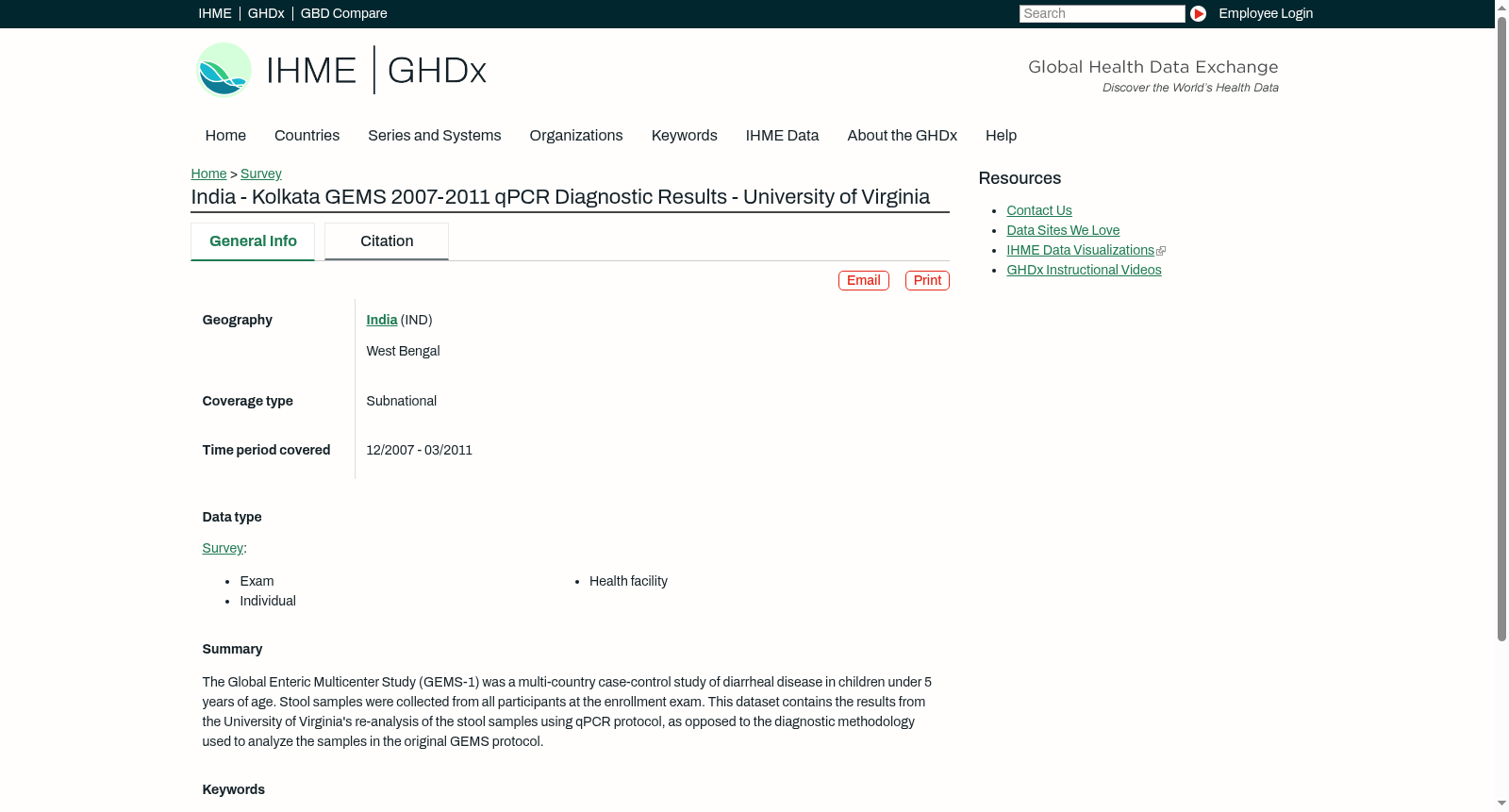This screenshot has width=1509, height=812.
Task: Click the '12/2007 - 03/2011' time period
Action: [x=420, y=451]
